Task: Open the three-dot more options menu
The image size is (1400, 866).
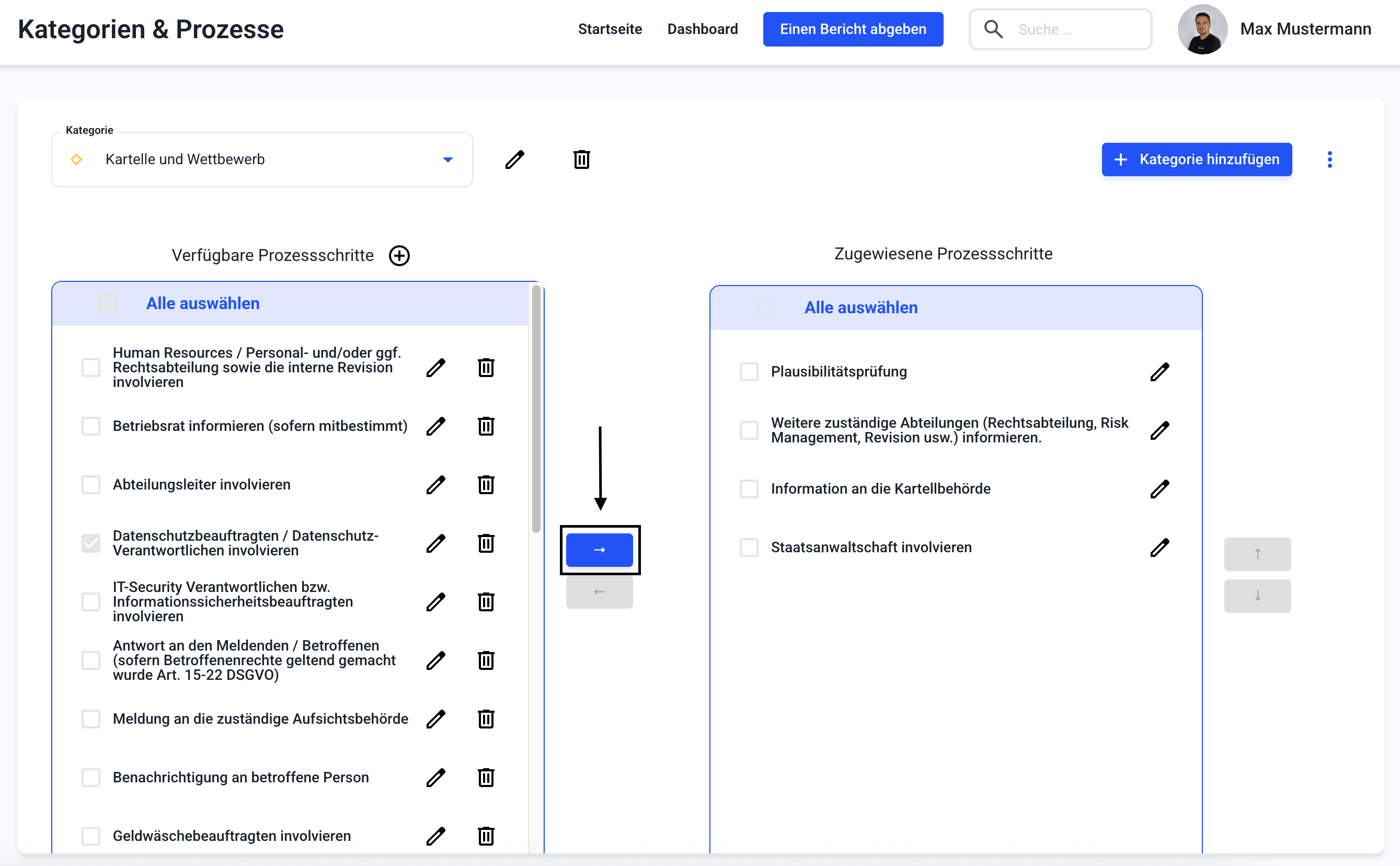Action: pyautogui.click(x=1329, y=159)
